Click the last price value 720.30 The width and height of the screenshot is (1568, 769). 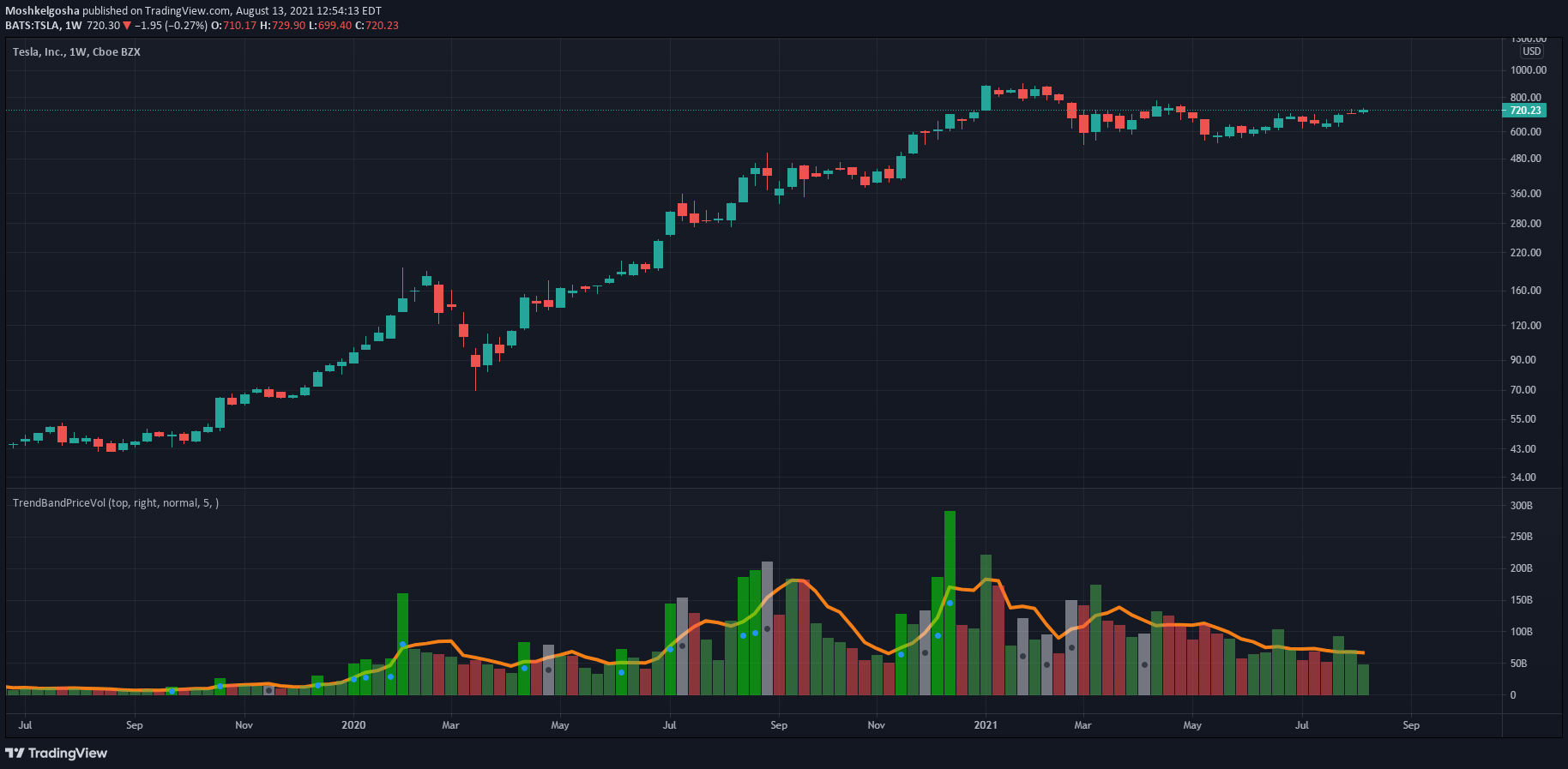coord(104,26)
